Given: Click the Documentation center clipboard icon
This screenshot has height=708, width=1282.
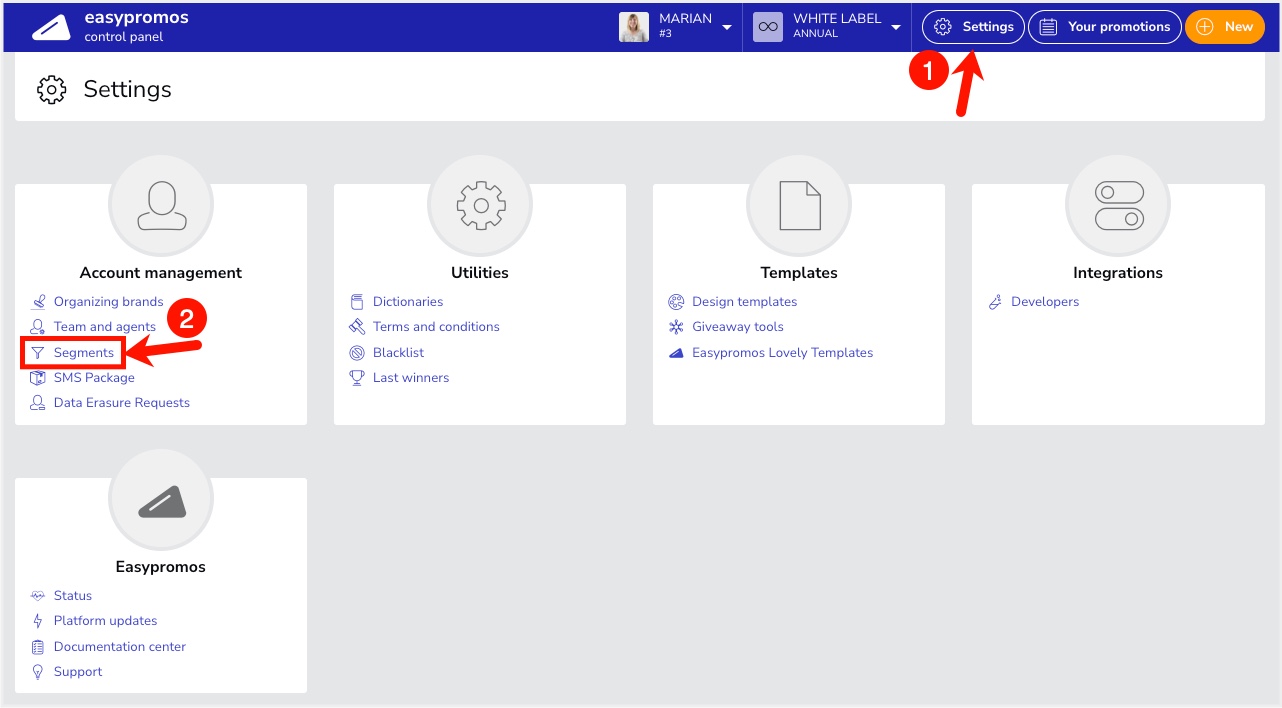Looking at the screenshot, I should (38, 646).
